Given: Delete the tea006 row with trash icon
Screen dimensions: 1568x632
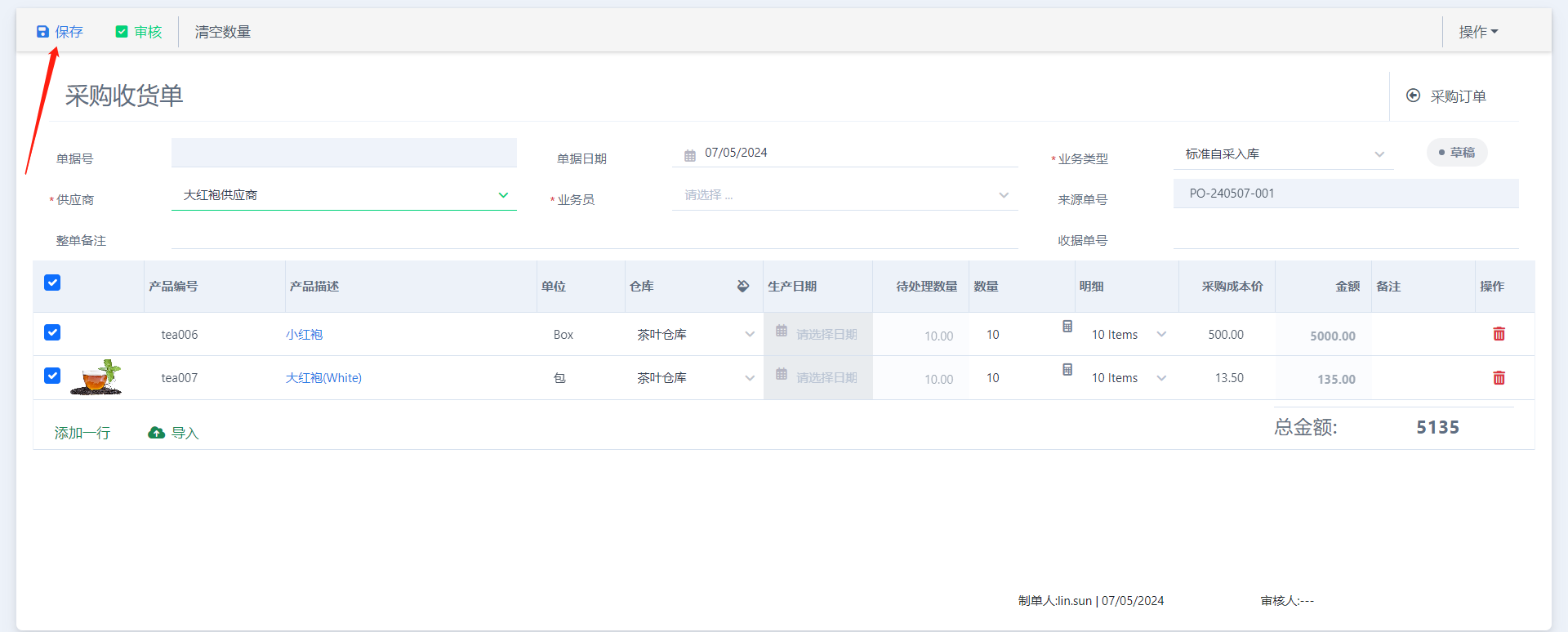Looking at the screenshot, I should pyautogui.click(x=1499, y=334).
